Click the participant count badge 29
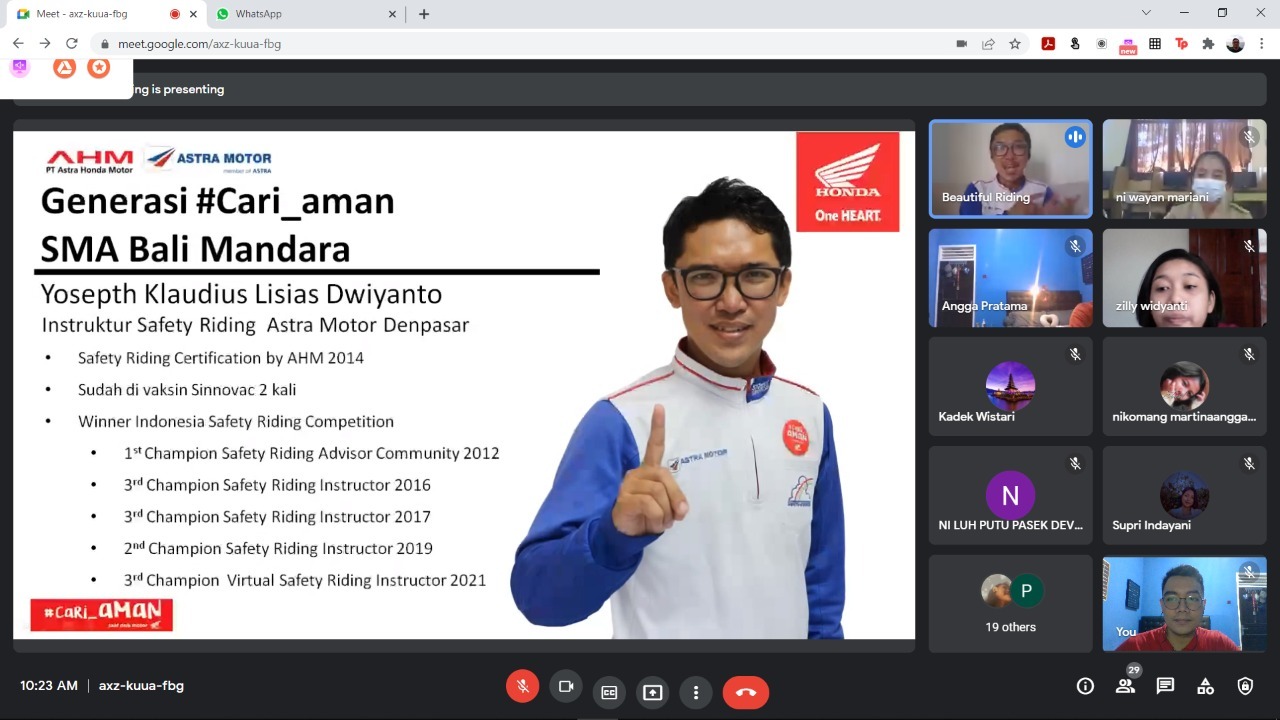The image size is (1280, 720). (1133, 670)
